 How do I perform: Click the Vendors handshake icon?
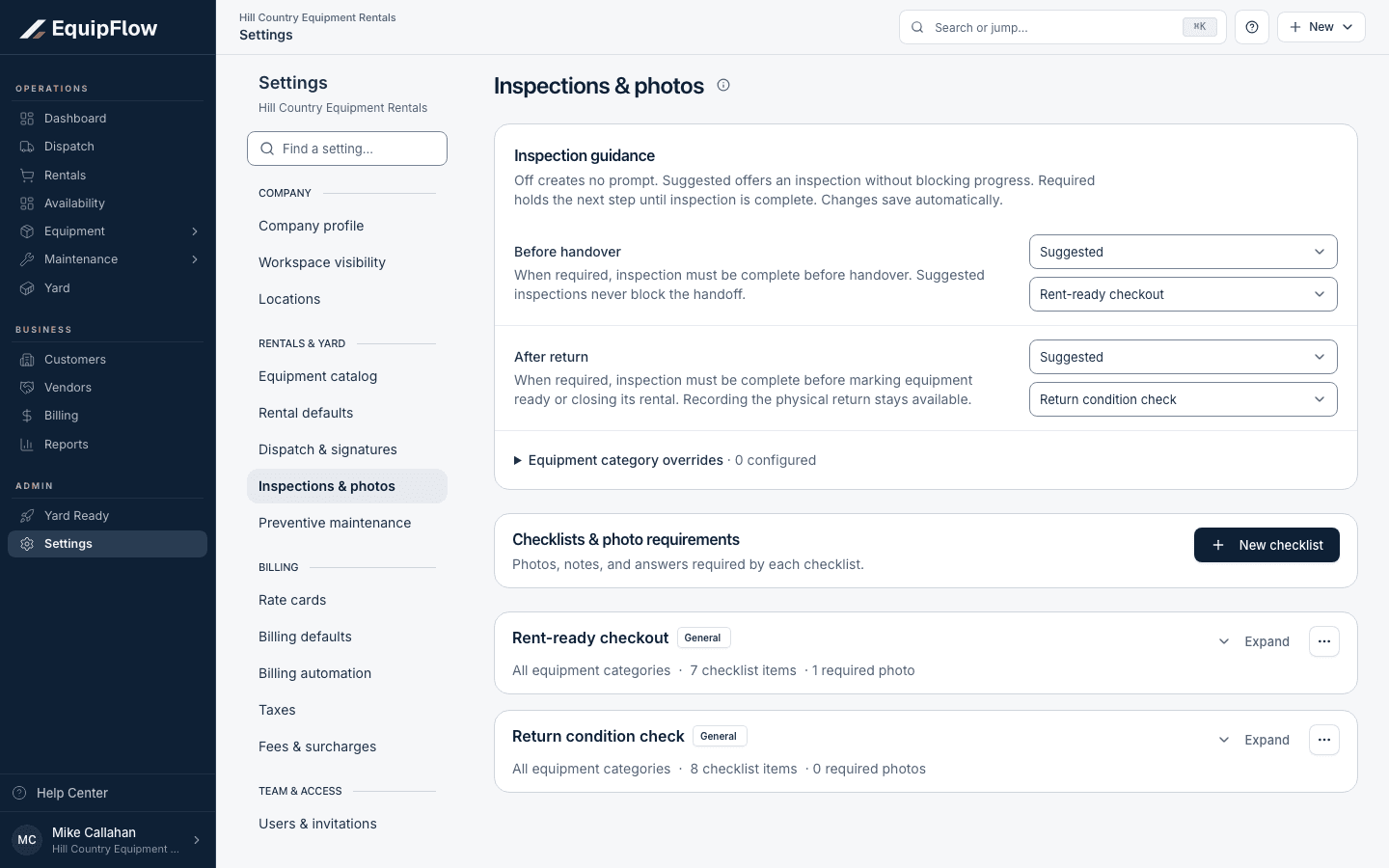[x=27, y=388]
